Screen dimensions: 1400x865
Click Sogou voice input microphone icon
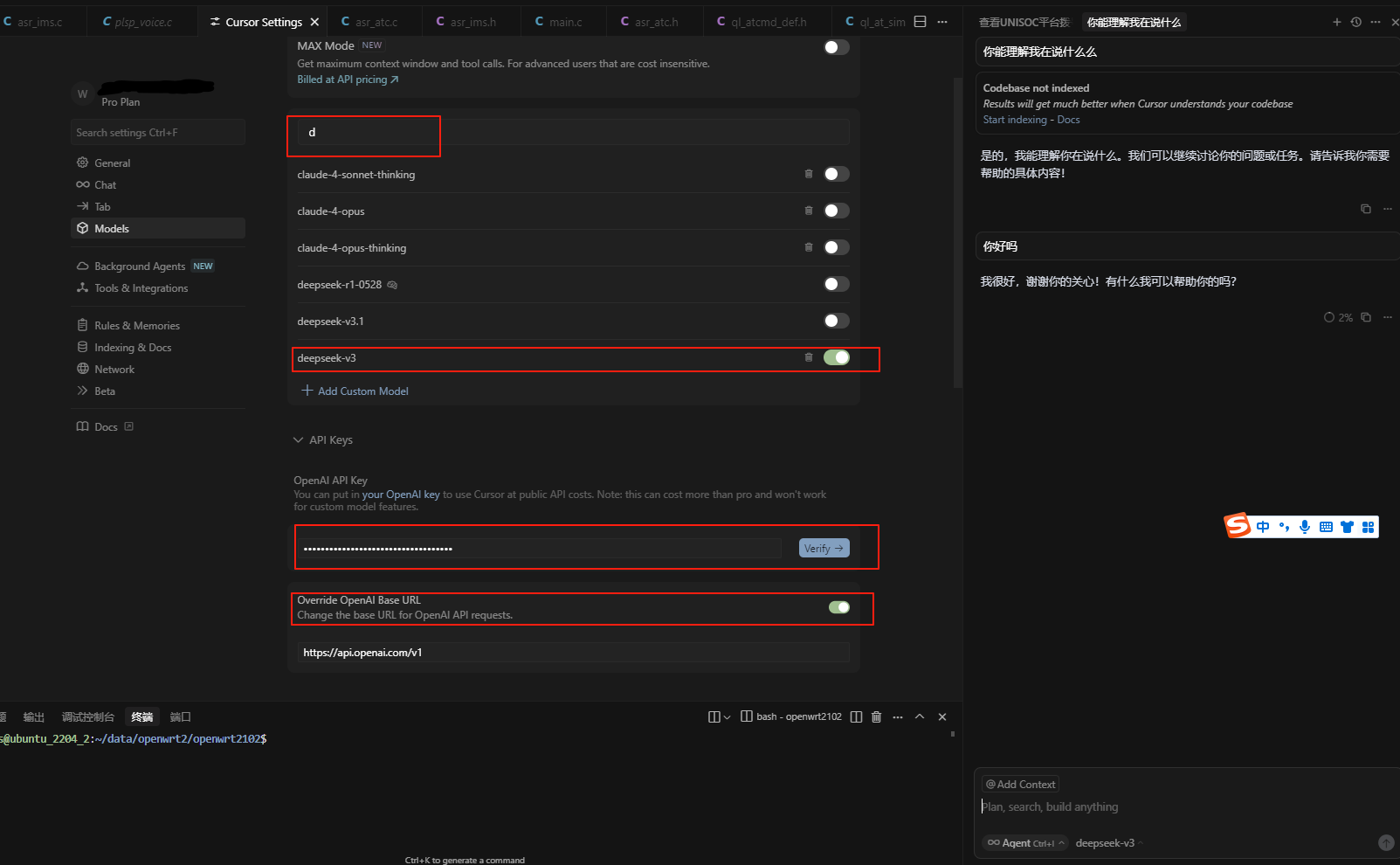click(1305, 527)
